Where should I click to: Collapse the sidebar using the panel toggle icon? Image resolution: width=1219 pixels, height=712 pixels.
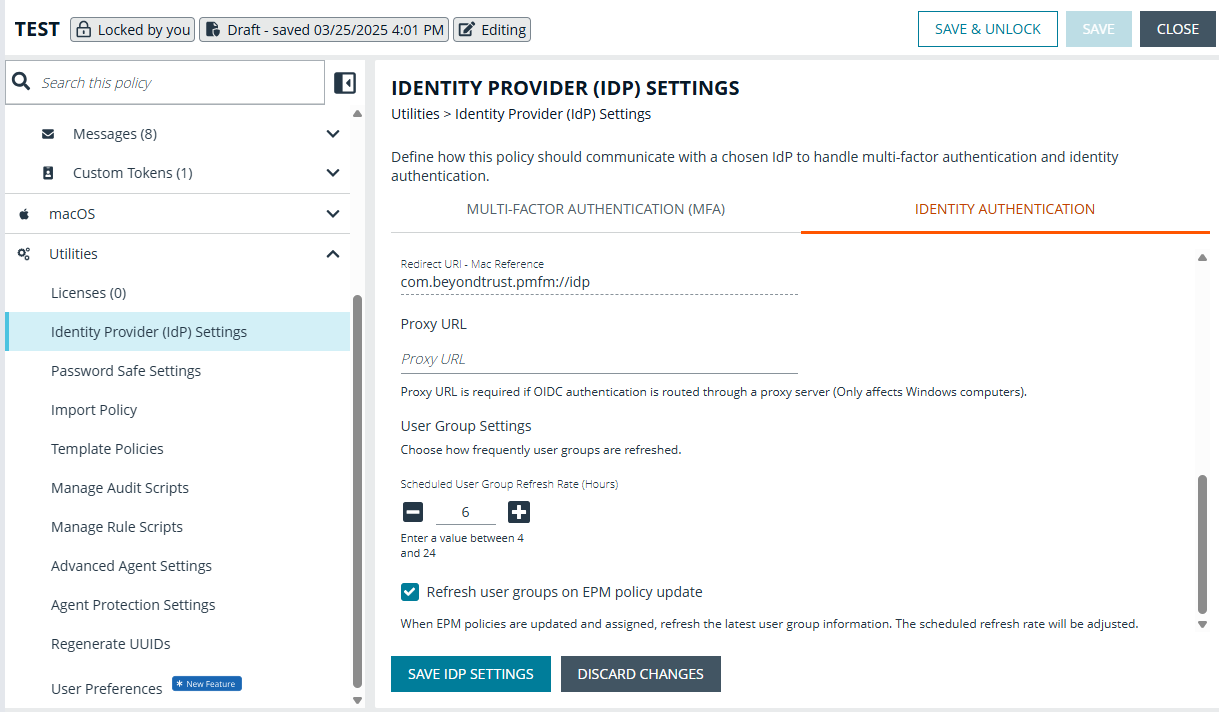tap(345, 83)
